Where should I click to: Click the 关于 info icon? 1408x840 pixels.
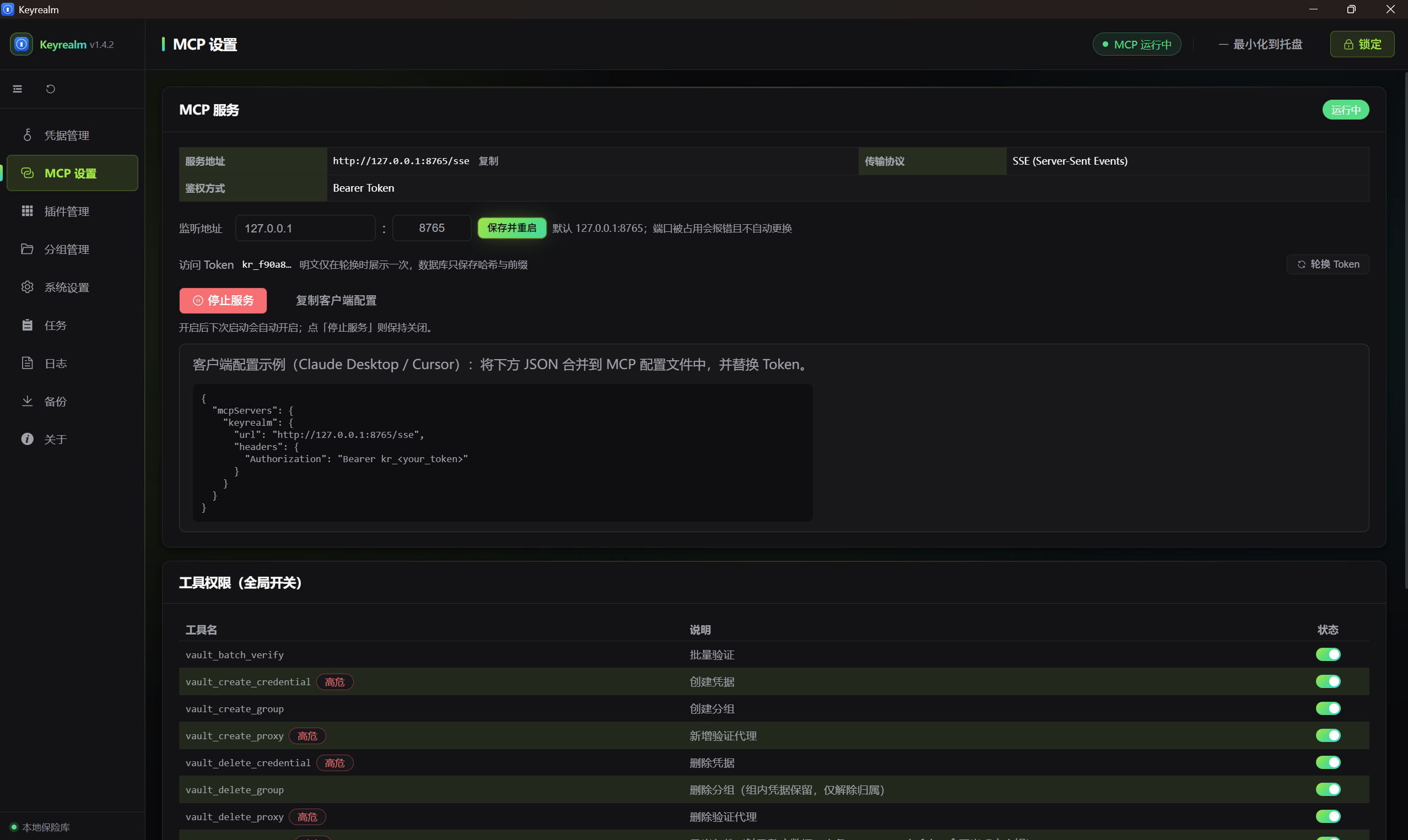tap(27, 438)
